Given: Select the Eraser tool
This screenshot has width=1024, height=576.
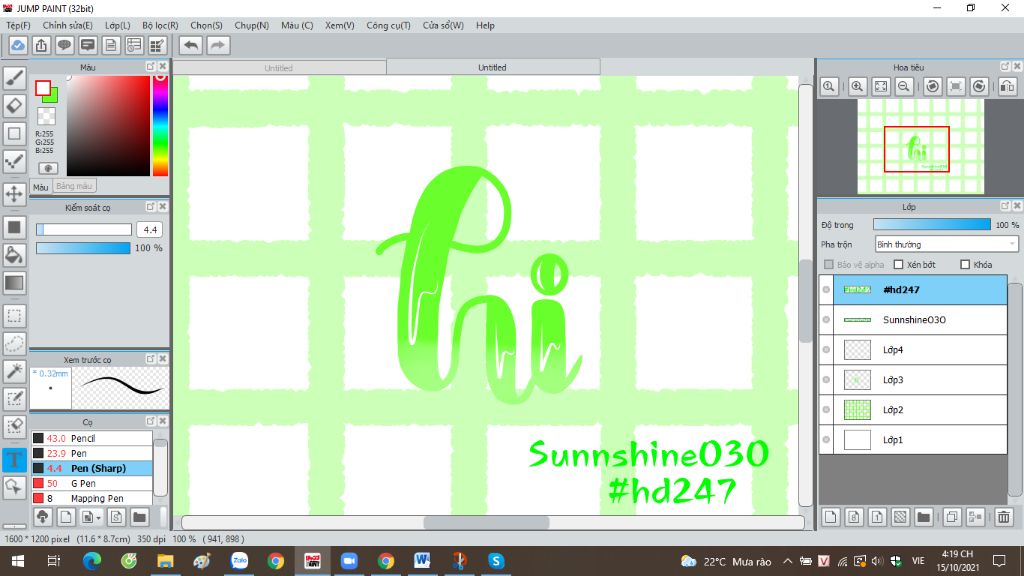Looking at the screenshot, I should [x=14, y=105].
